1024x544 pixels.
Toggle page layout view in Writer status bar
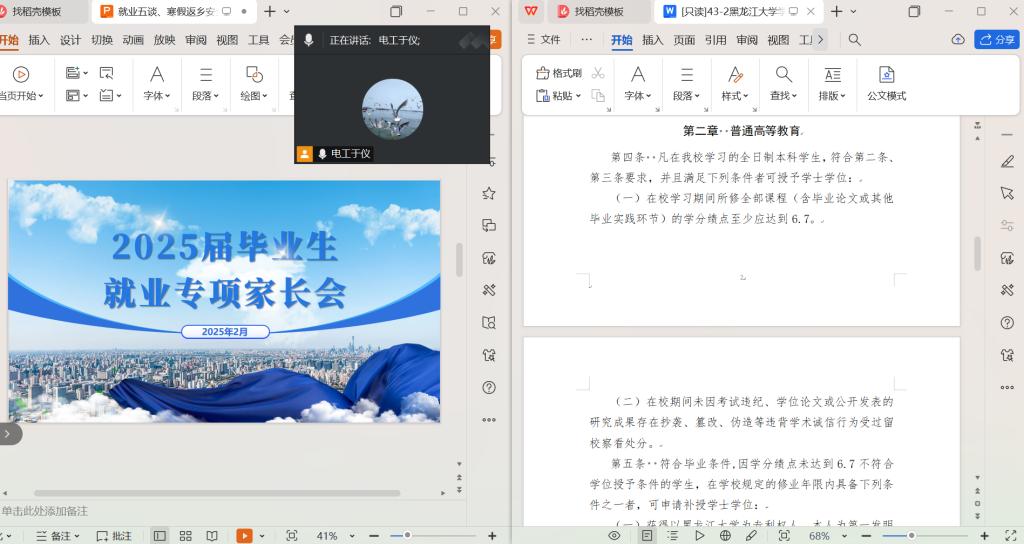click(x=647, y=536)
